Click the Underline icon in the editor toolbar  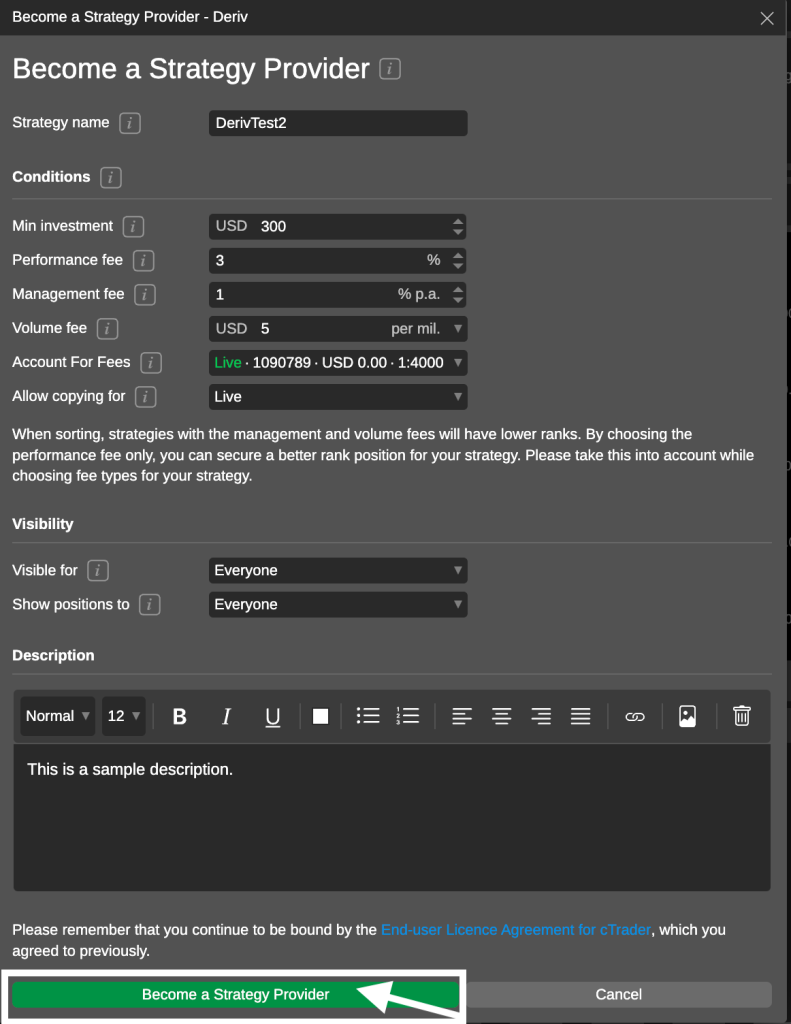pos(272,715)
